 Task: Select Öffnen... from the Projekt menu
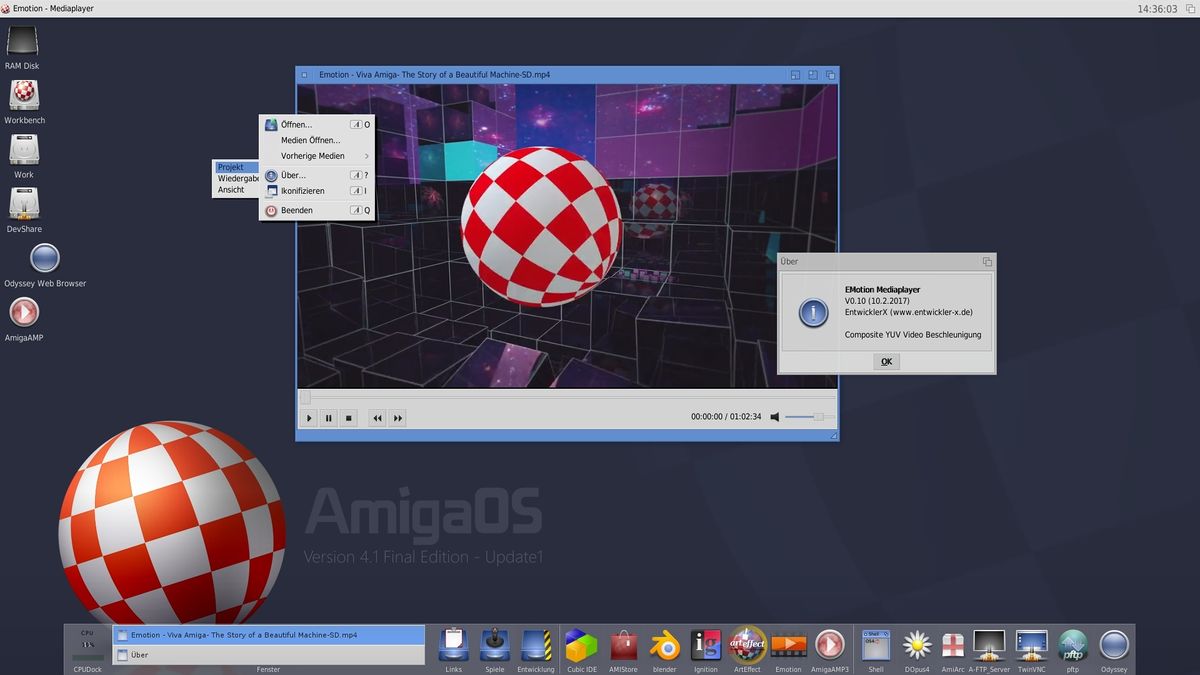point(296,125)
